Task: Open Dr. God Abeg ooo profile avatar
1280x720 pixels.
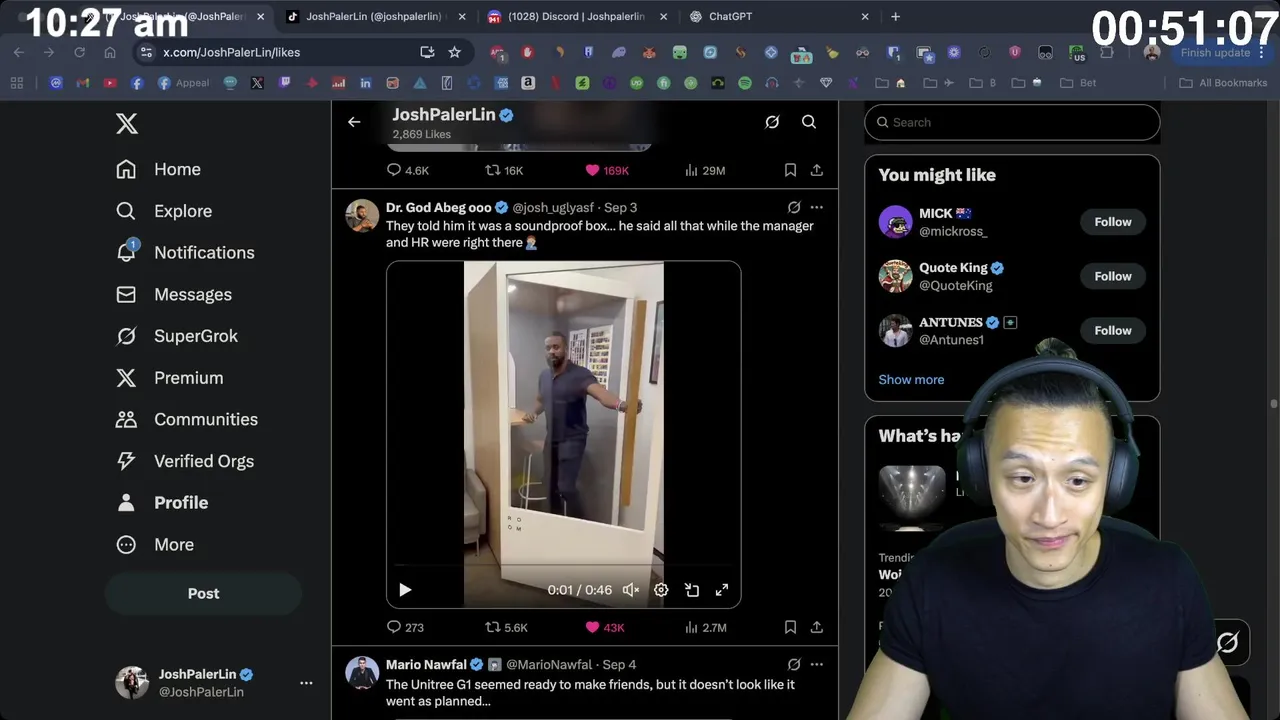Action: tap(362, 215)
